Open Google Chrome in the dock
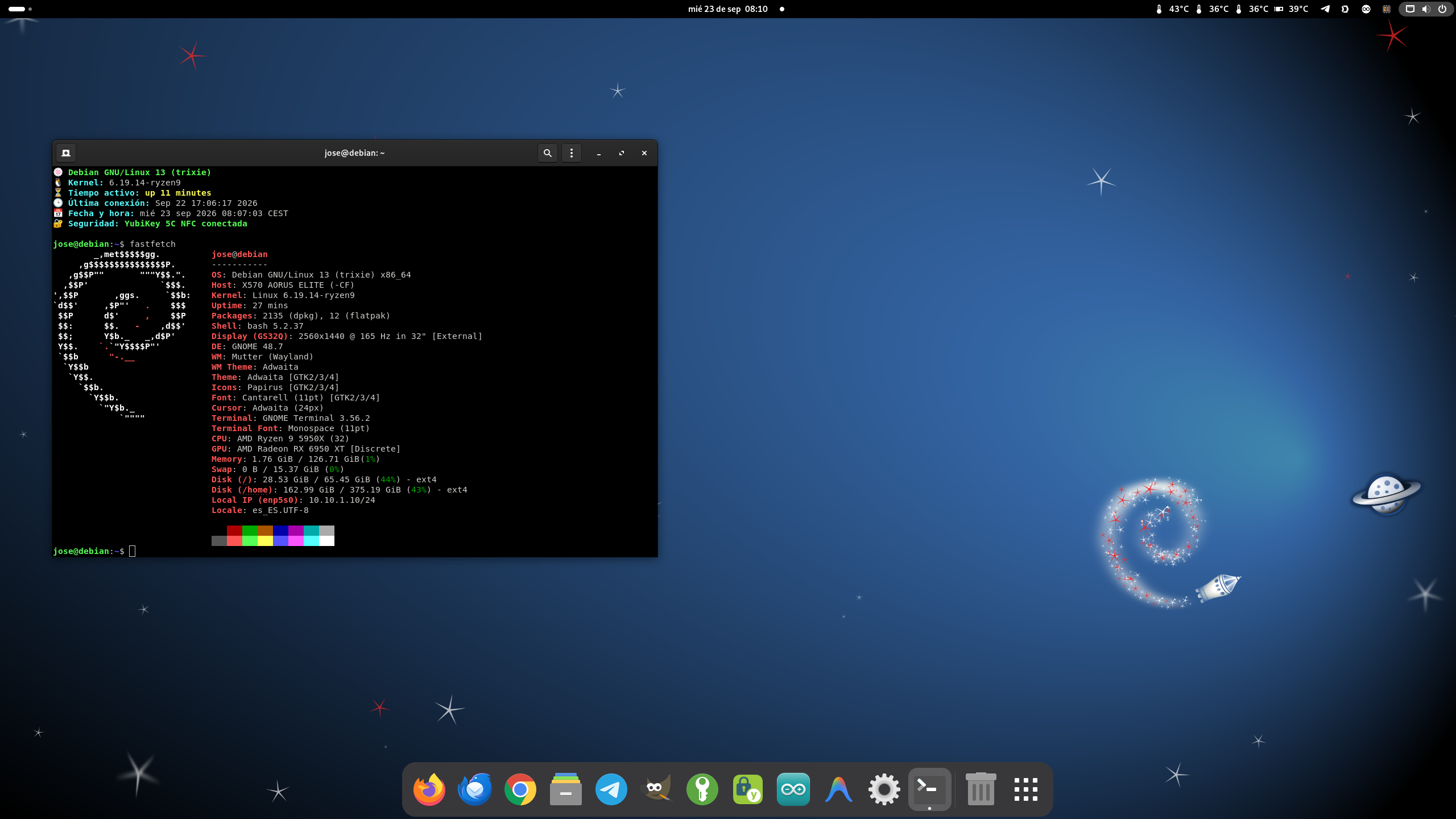 click(520, 789)
